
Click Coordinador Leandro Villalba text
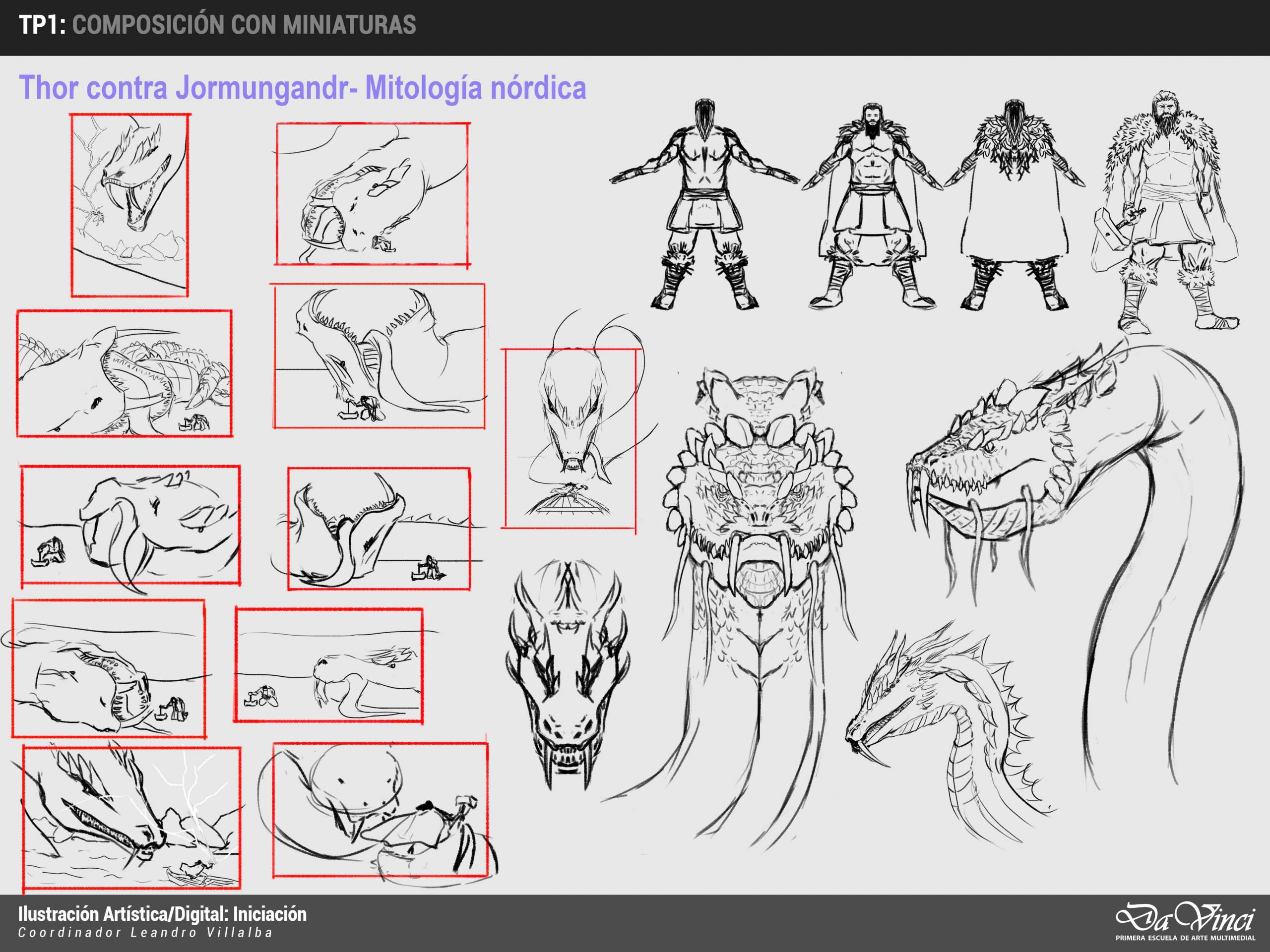point(145,933)
